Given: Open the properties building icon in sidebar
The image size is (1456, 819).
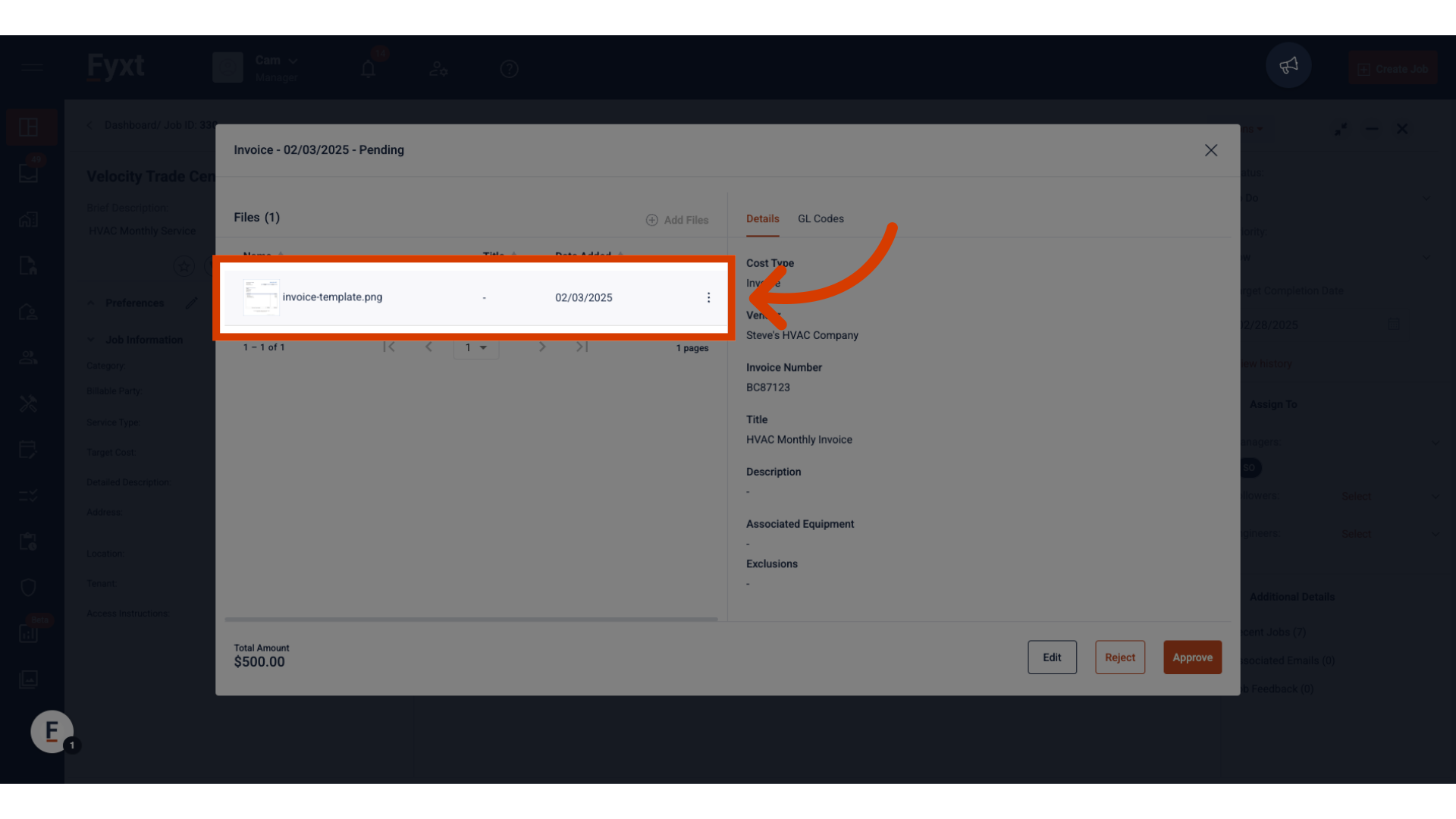Looking at the screenshot, I should (29, 220).
